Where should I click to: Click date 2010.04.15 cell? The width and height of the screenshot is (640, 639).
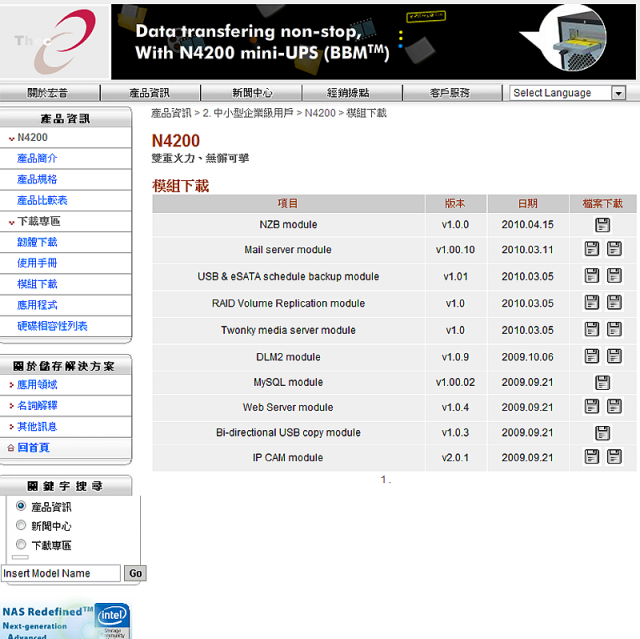(528, 224)
